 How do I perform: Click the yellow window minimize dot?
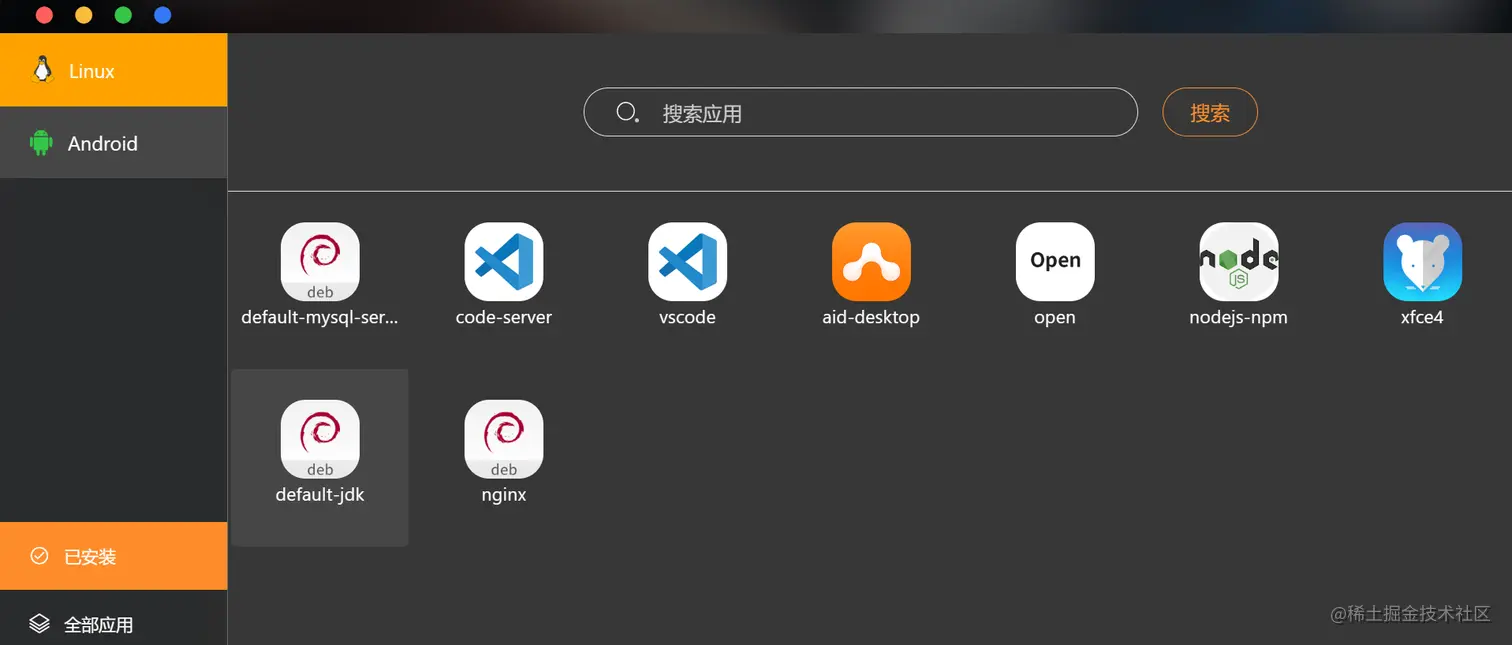(84, 15)
